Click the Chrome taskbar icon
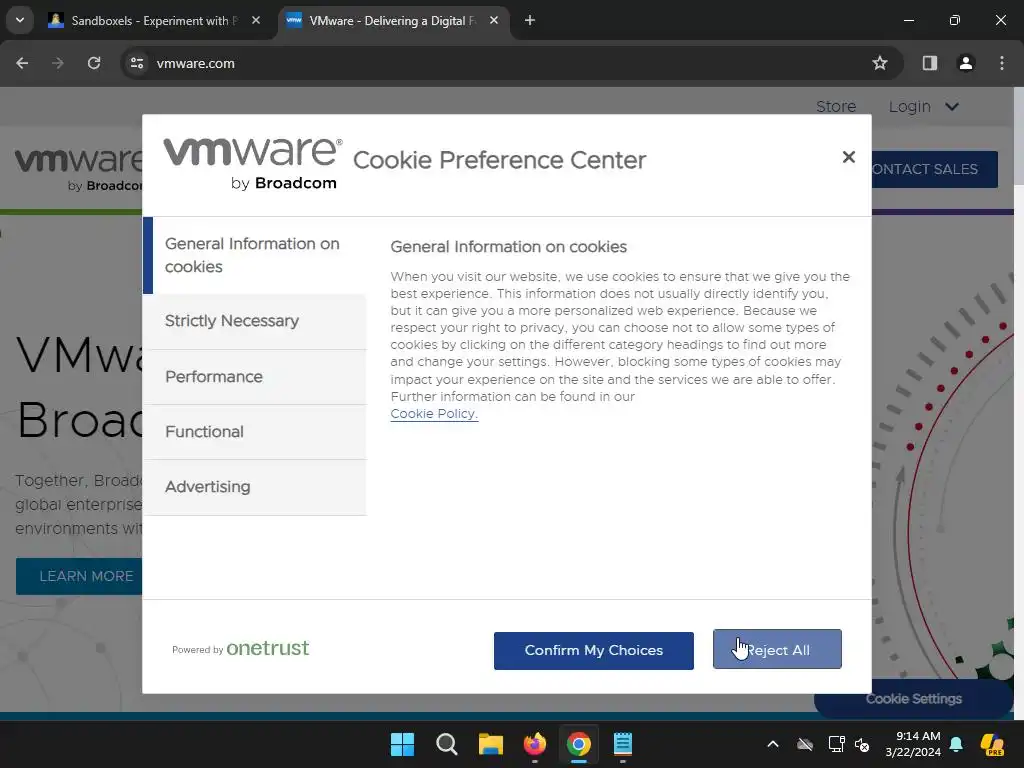 point(579,744)
